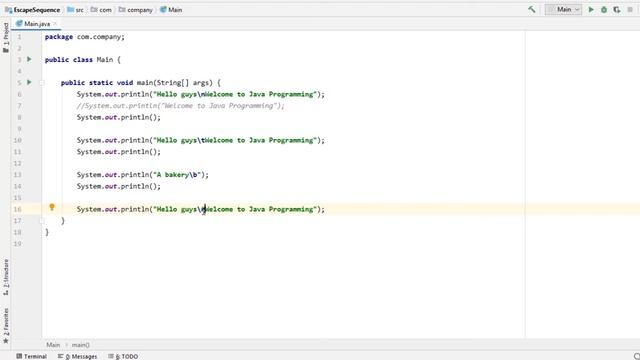
Task: Select the EscapeSequence project breadcrumb
Action: click(33, 9)
